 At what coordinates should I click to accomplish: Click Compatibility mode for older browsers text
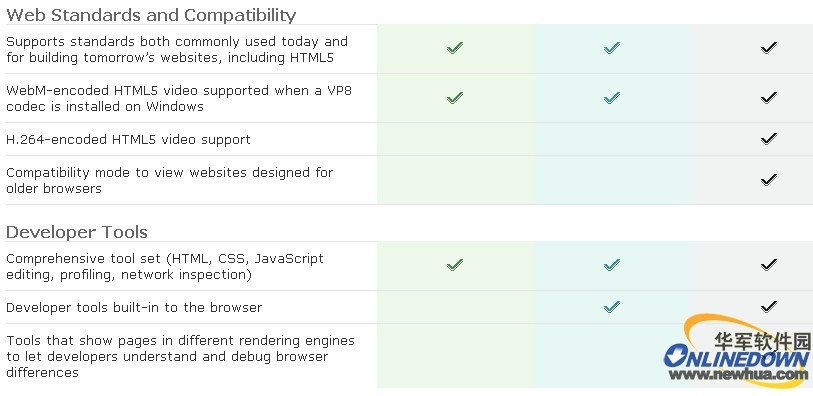169,180
